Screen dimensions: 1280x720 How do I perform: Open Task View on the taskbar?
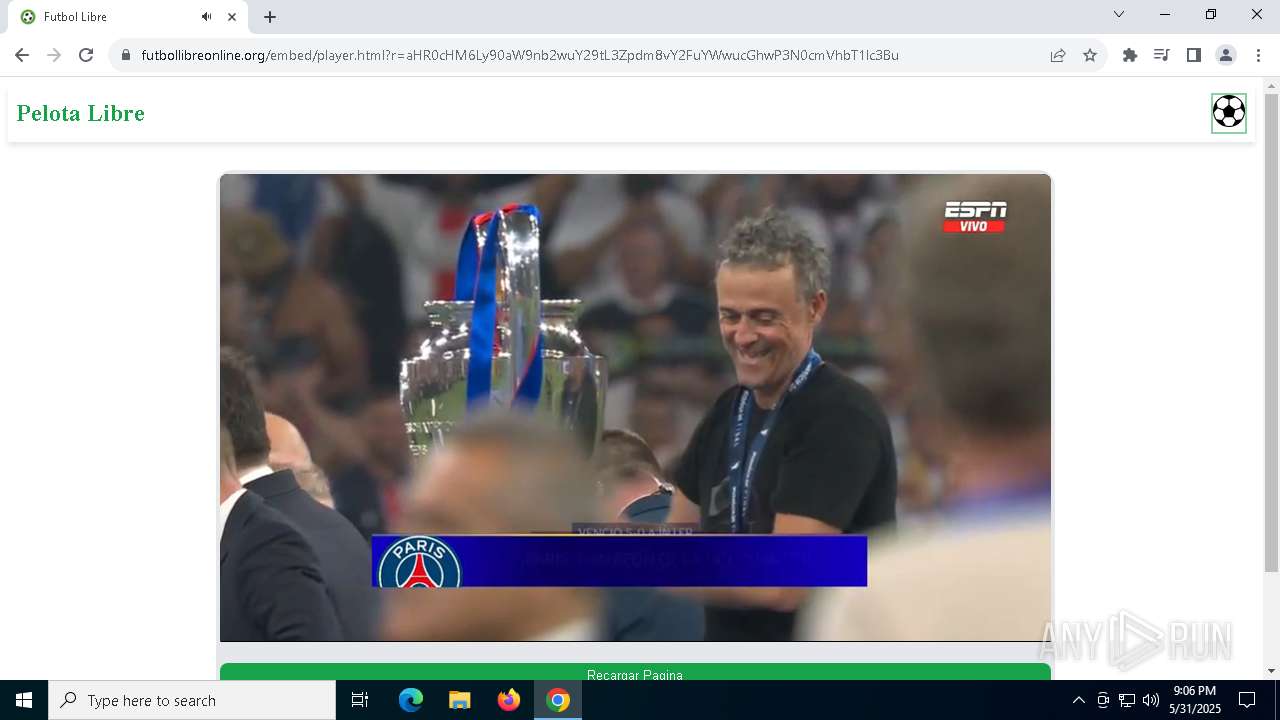tap(360, 700)
